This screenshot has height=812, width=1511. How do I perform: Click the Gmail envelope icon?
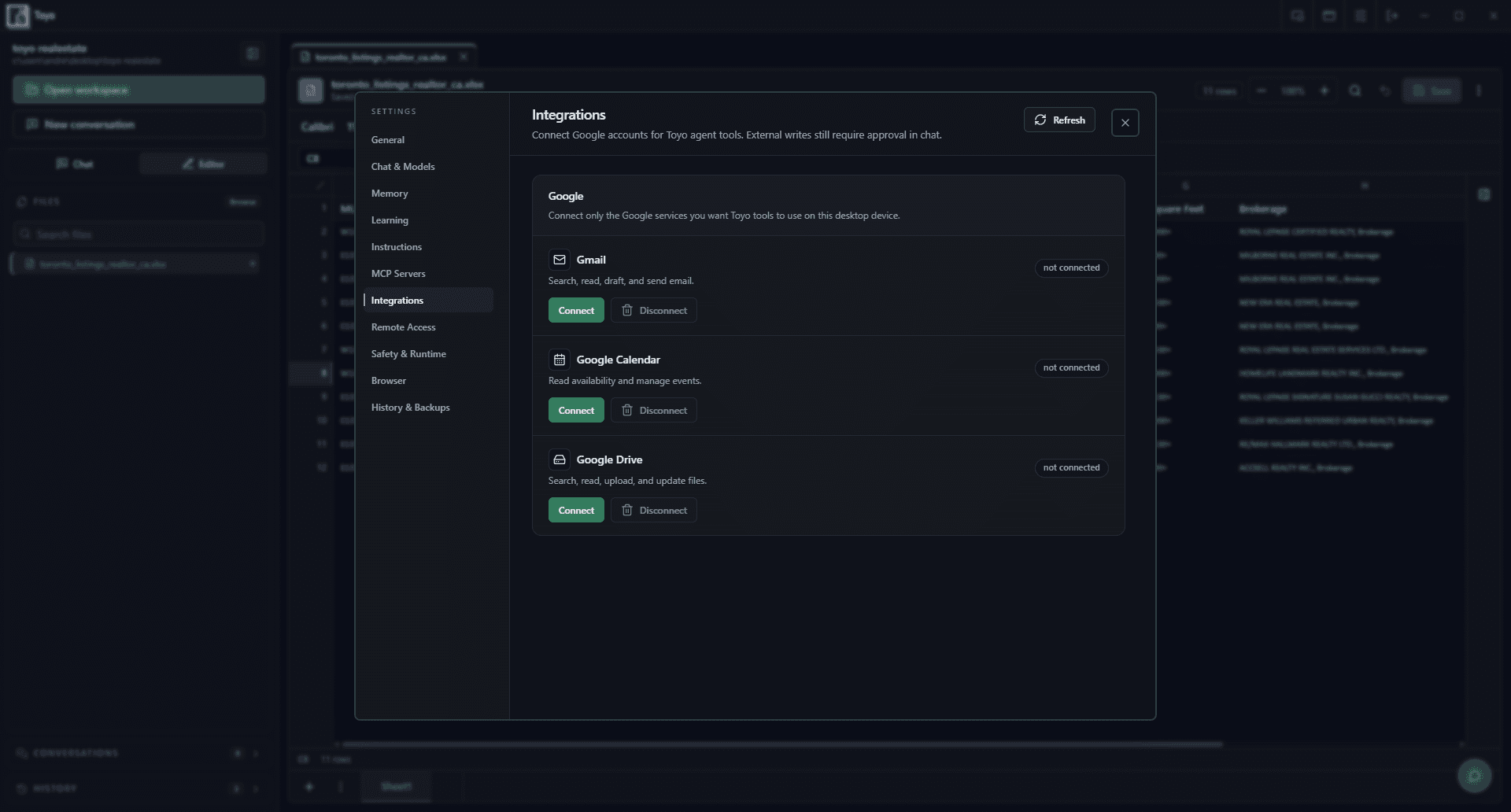[x=560, y=260]
